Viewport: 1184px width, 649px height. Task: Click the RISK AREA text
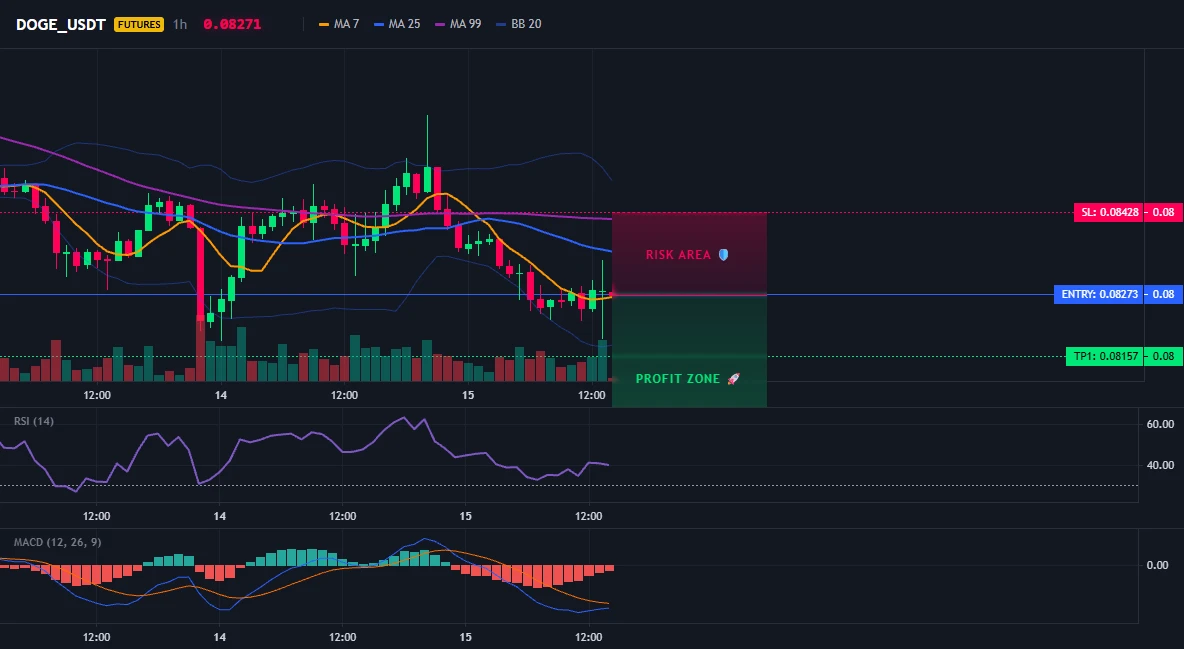(678, 255)
